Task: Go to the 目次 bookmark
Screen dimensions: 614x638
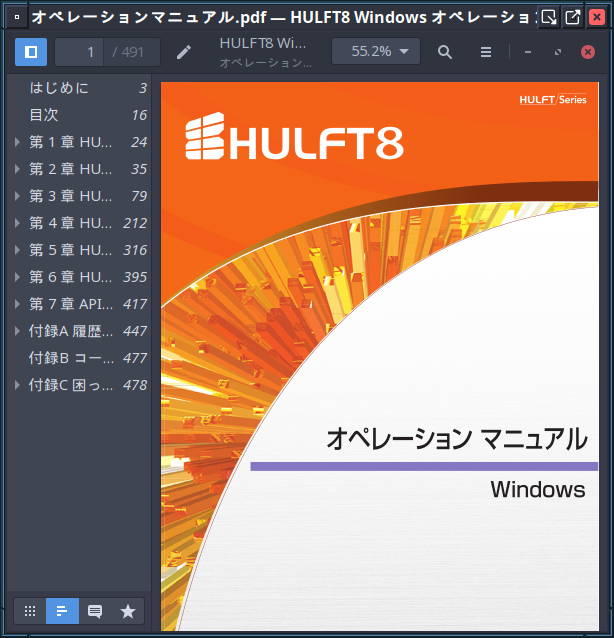Action: click(x=79, y=115)
